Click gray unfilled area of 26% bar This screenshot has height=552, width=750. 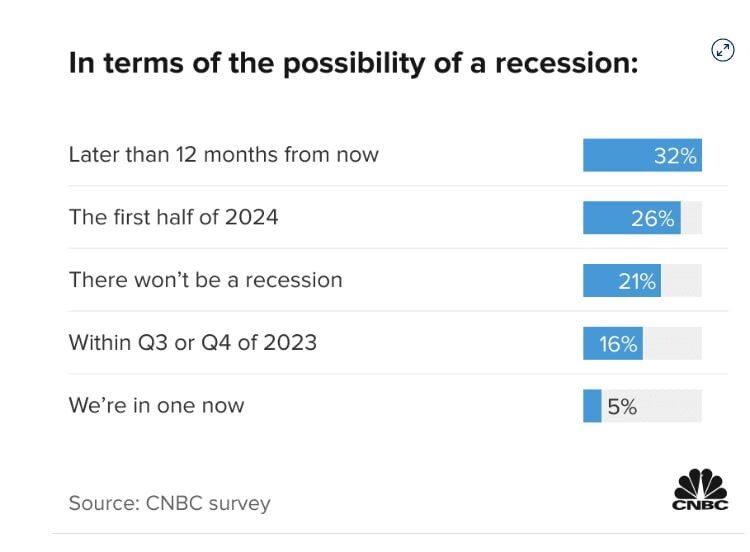691,218
